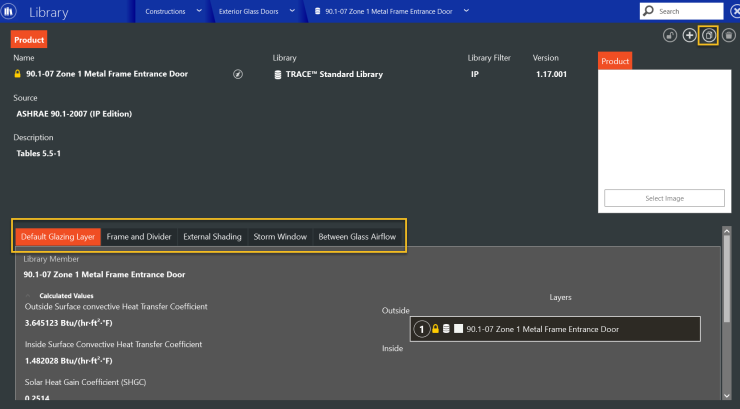Viewport: 740px width, 409px height.
Task: Collapse the Calculated Values section
Action: [28, 296]
